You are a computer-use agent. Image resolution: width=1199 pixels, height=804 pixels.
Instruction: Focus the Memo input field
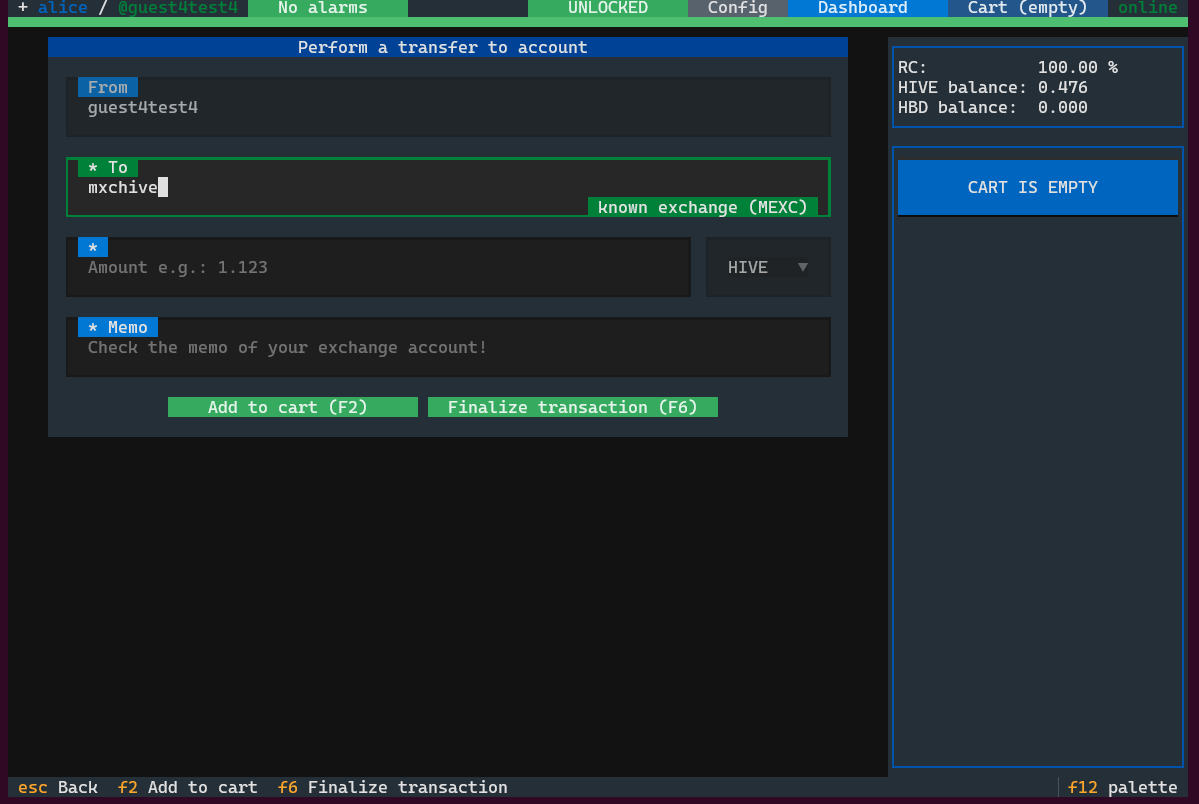448,347
